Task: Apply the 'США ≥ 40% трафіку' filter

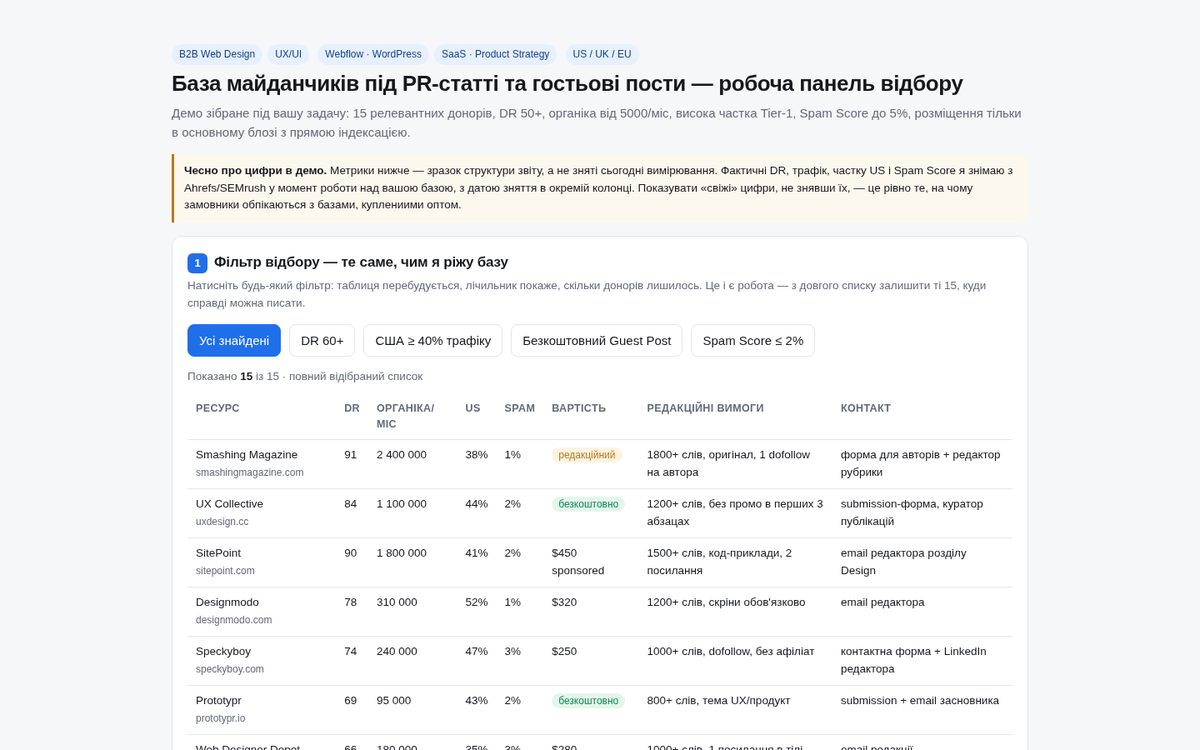Action: pyautogui.click(x=433, y=340)
